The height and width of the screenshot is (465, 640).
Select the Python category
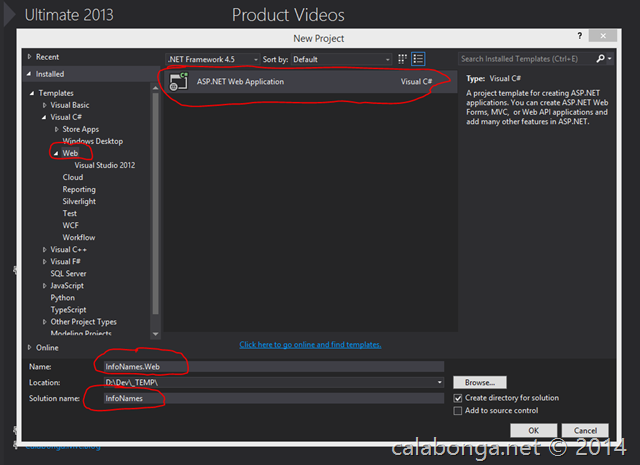coord(62,298)
